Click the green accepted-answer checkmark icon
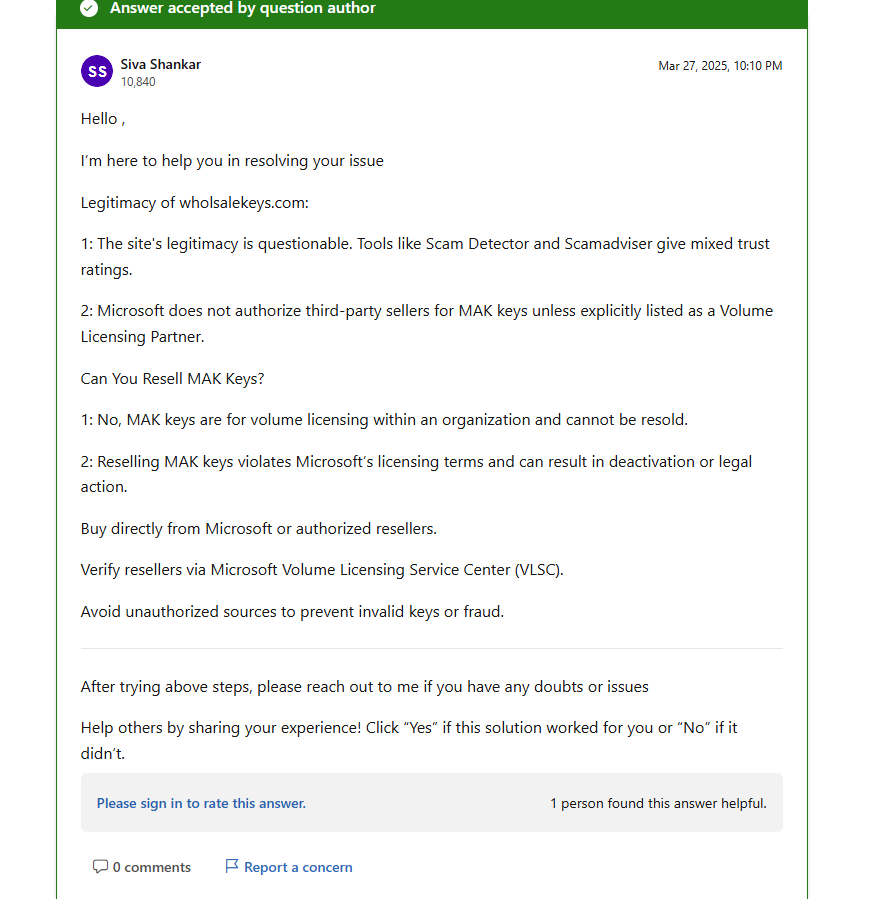The image size is (869, 899). click(x=89, y=8)
